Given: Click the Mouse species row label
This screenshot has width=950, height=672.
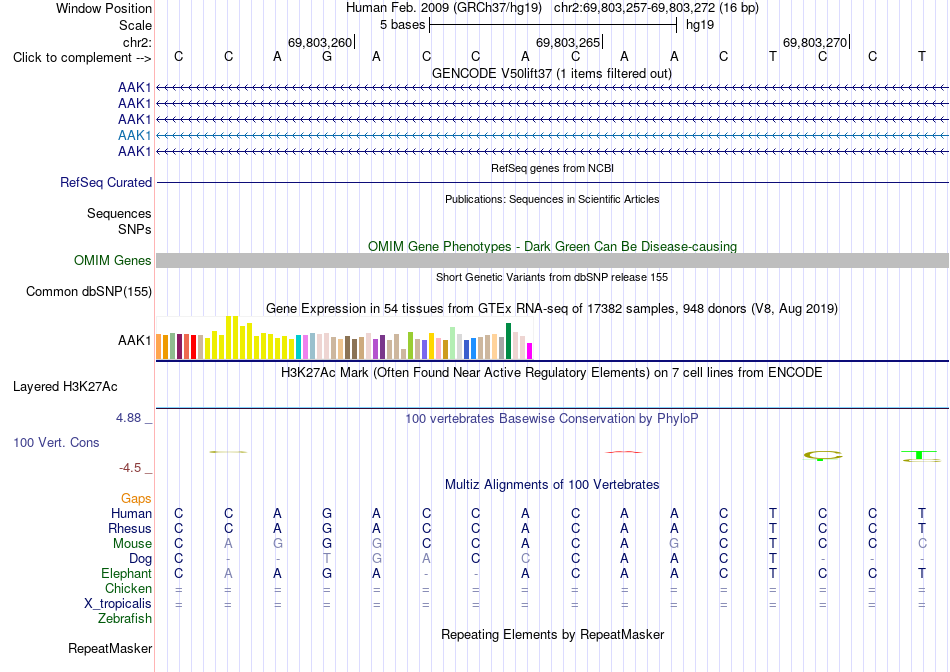Looking at the screenshot, I should coord(132,544).
